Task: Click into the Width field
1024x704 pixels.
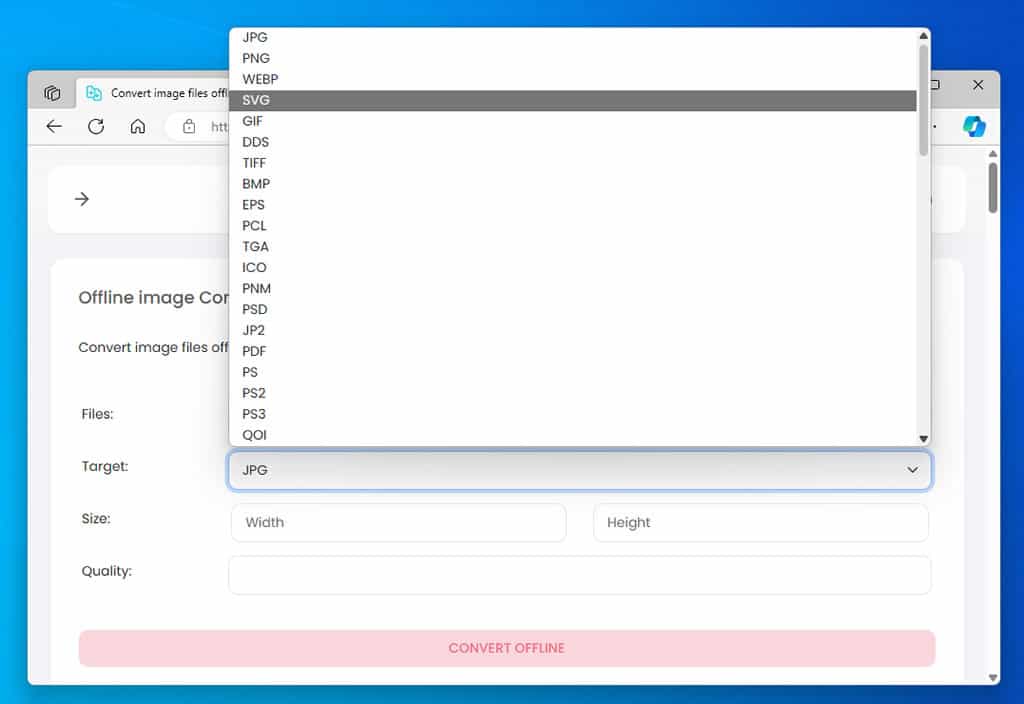Action: click(x=398, y=522)
